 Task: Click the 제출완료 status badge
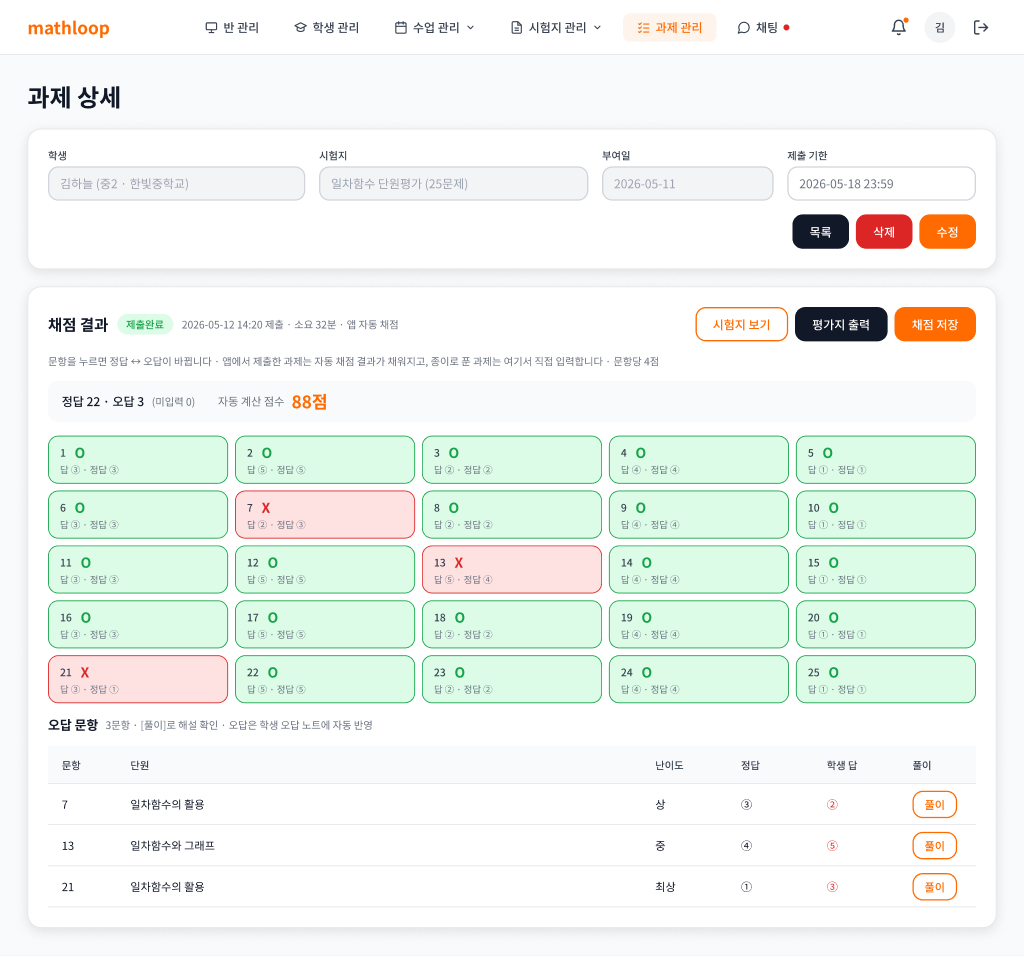point(145,325)
